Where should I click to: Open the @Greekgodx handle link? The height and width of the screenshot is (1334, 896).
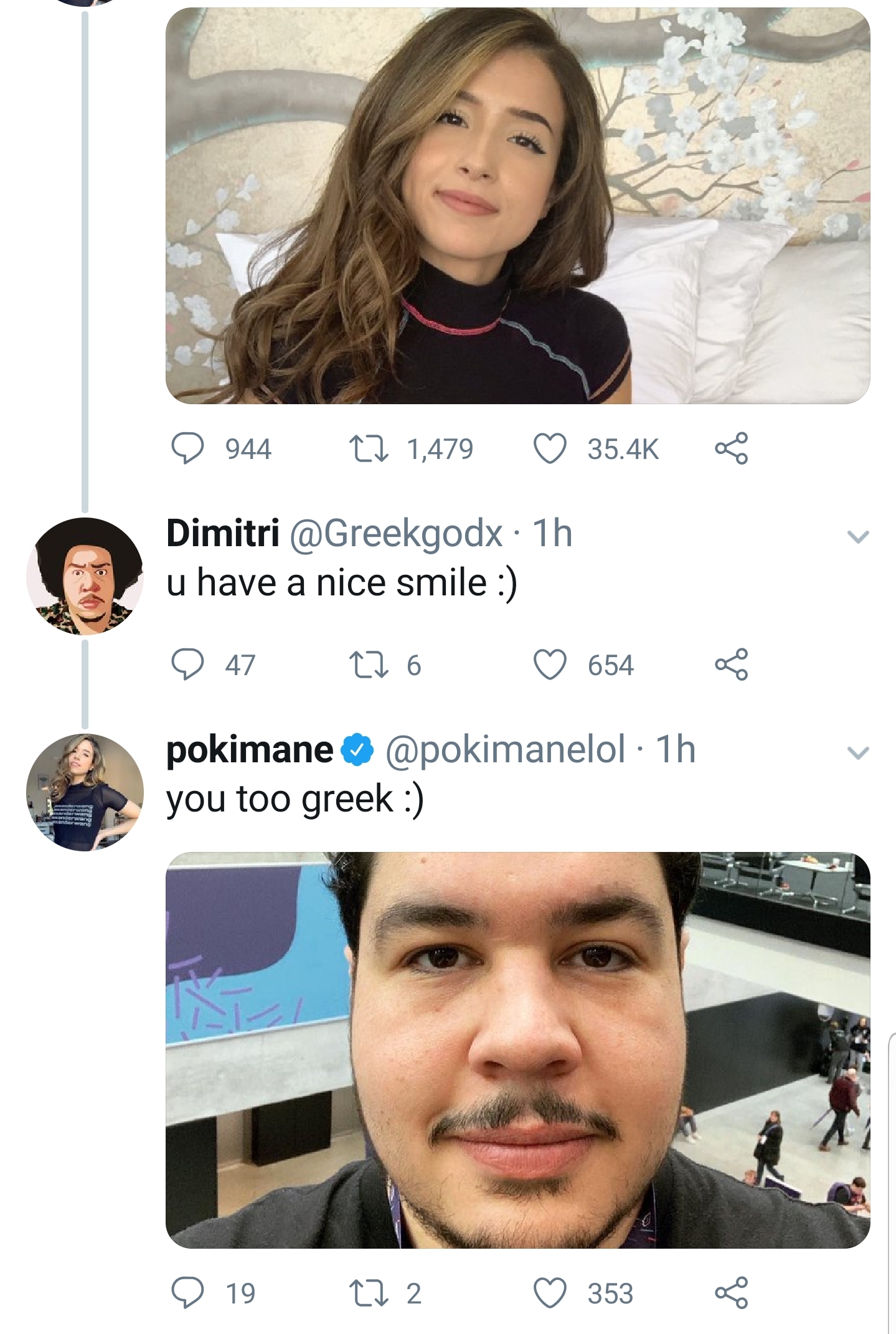[396, 534]
